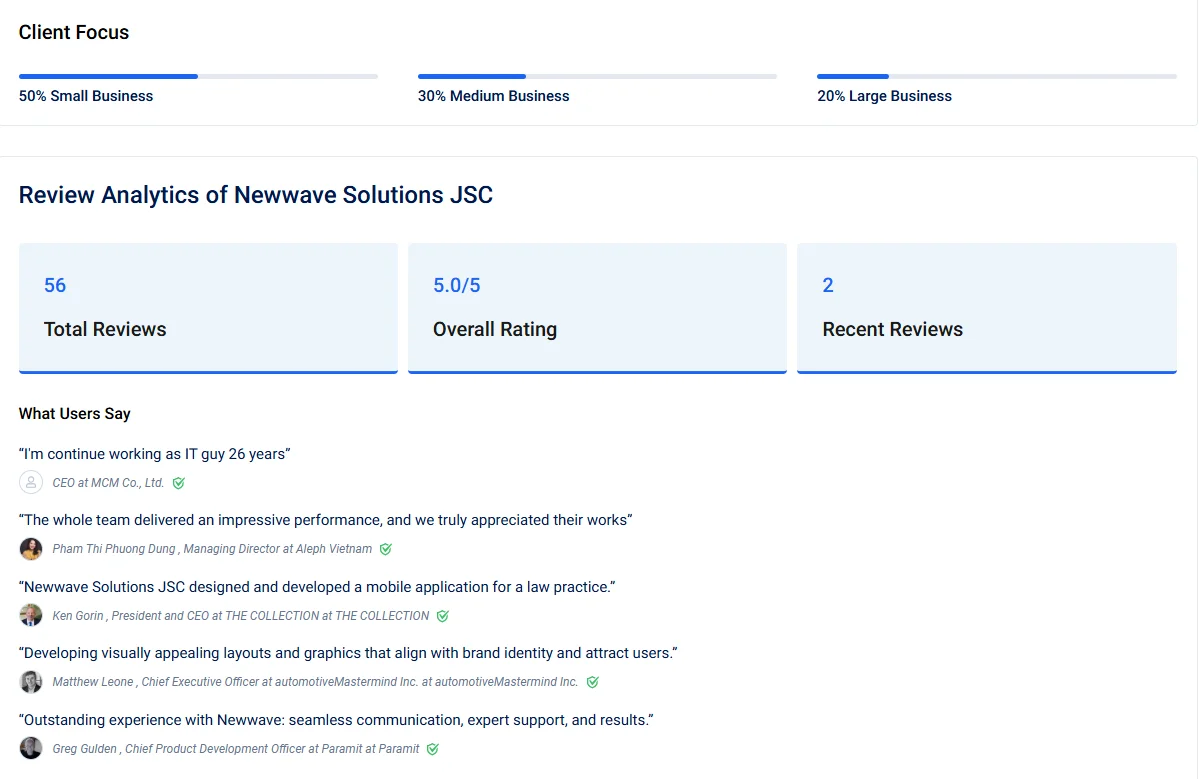Click the verified badge beside Matthew Leone

(x=592, y=681)
